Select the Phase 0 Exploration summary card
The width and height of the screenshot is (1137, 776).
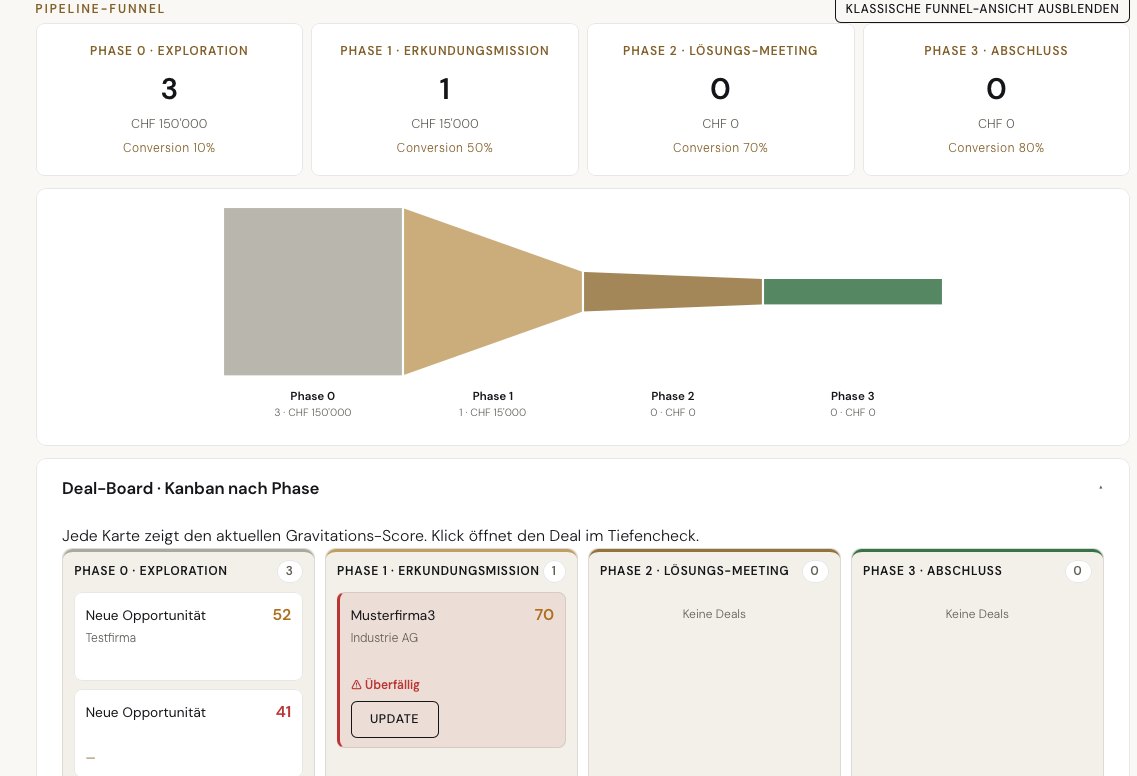click(169, 99)
